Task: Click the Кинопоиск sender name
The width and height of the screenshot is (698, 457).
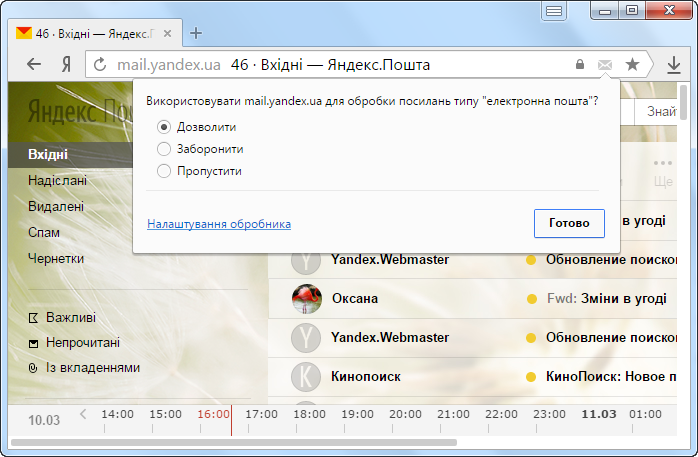Action: (x=365, y=377)
